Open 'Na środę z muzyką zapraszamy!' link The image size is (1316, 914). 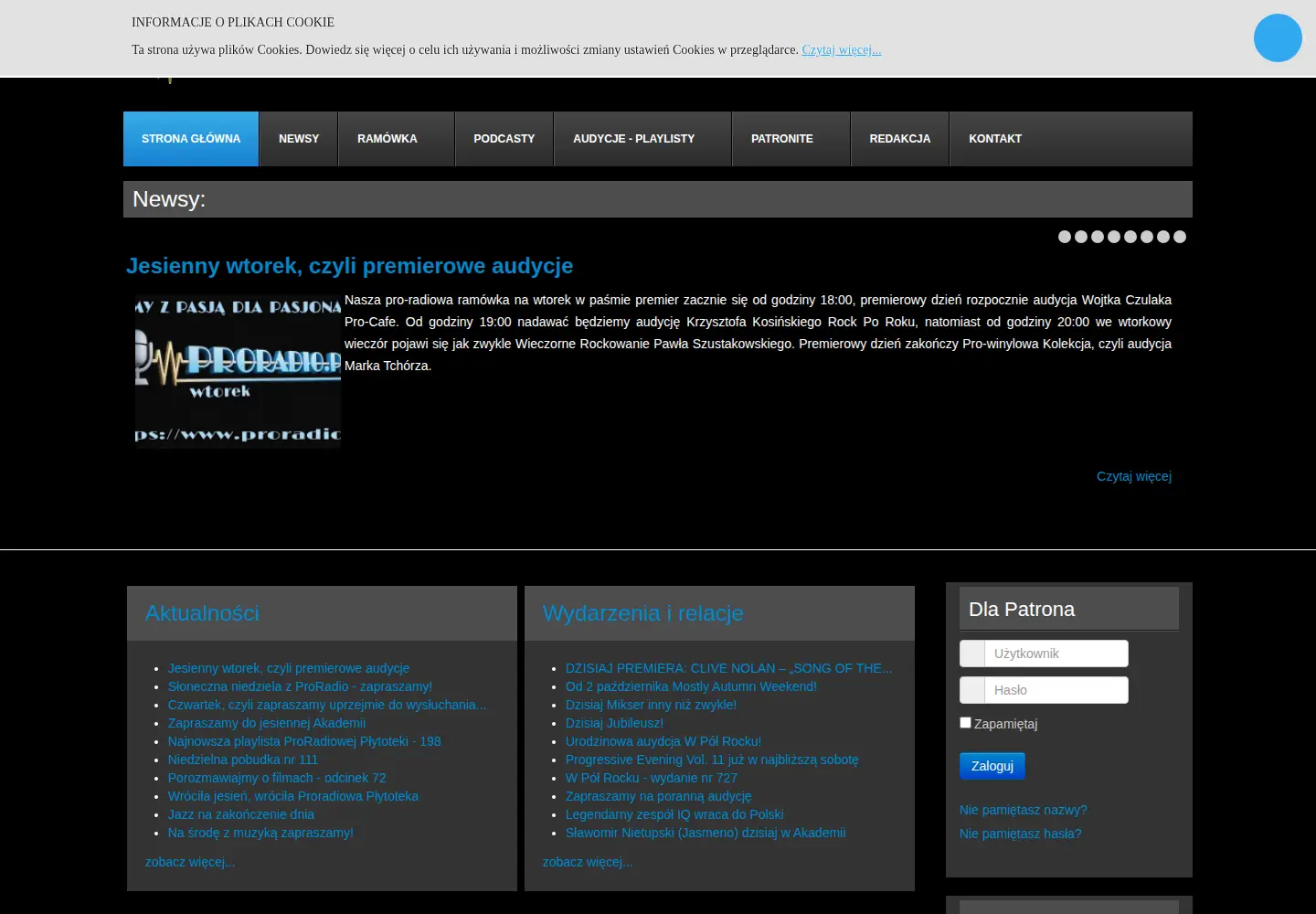[260, 833]
